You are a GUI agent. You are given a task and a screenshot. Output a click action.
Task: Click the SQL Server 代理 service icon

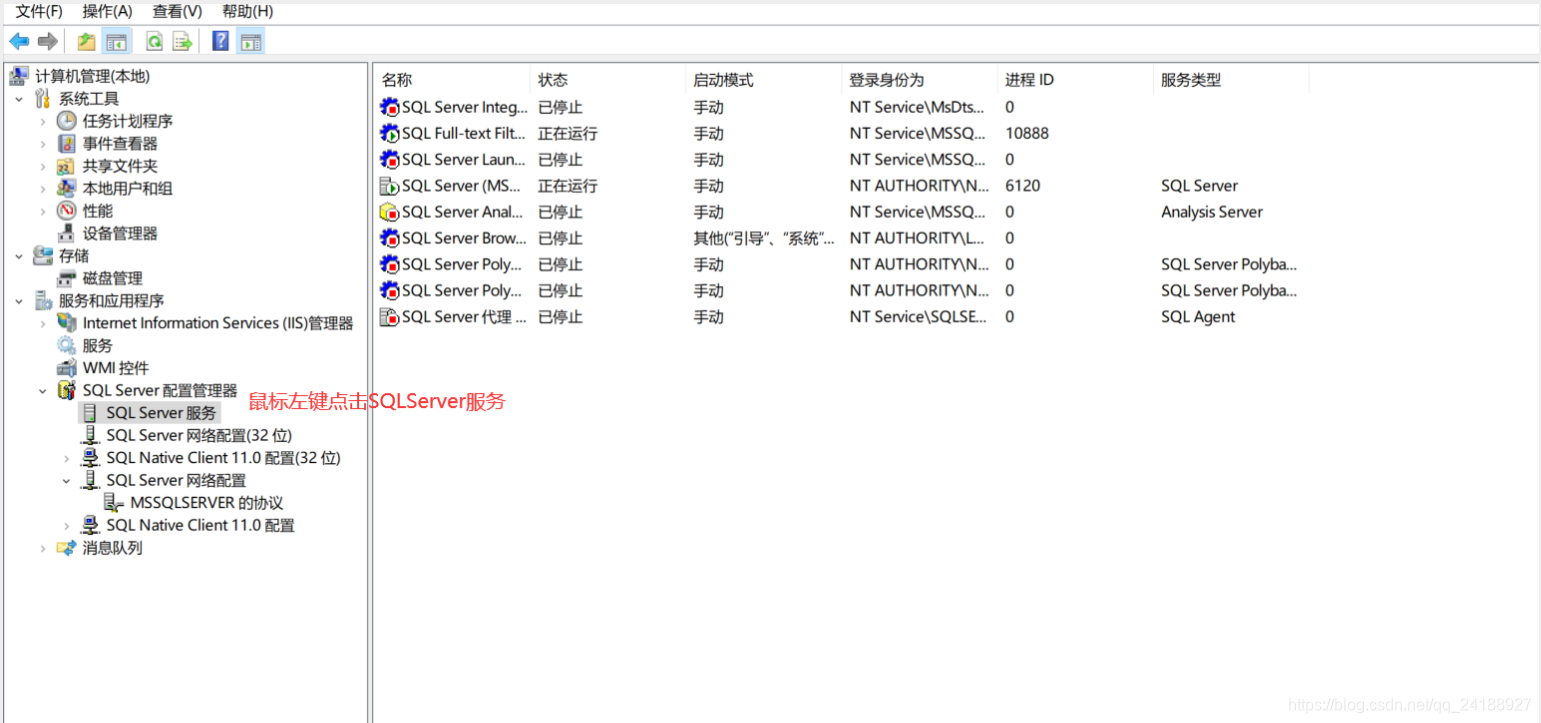[x=390, y=317]
